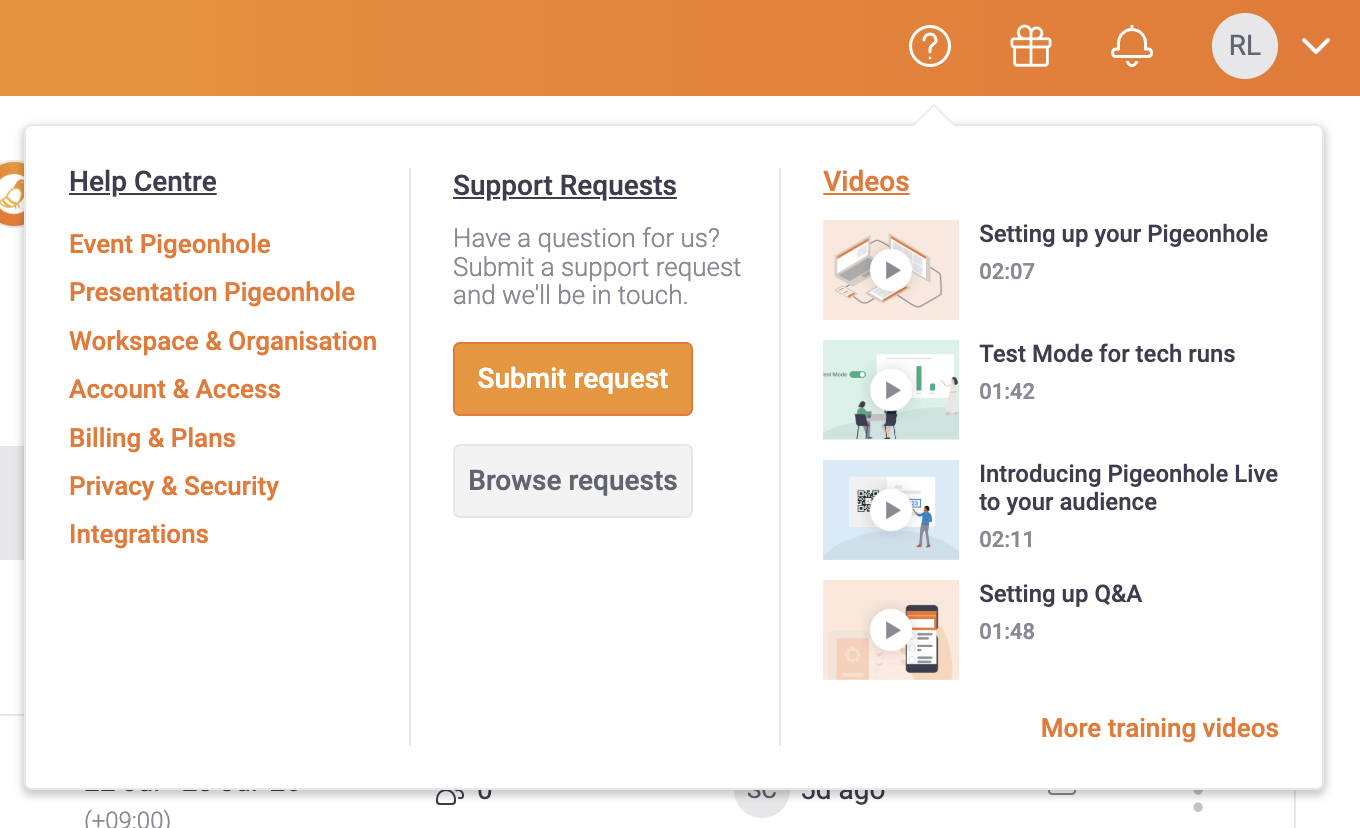Click the three-dot menu at bottom right
1360x828 pixels.
point(1198,800)
